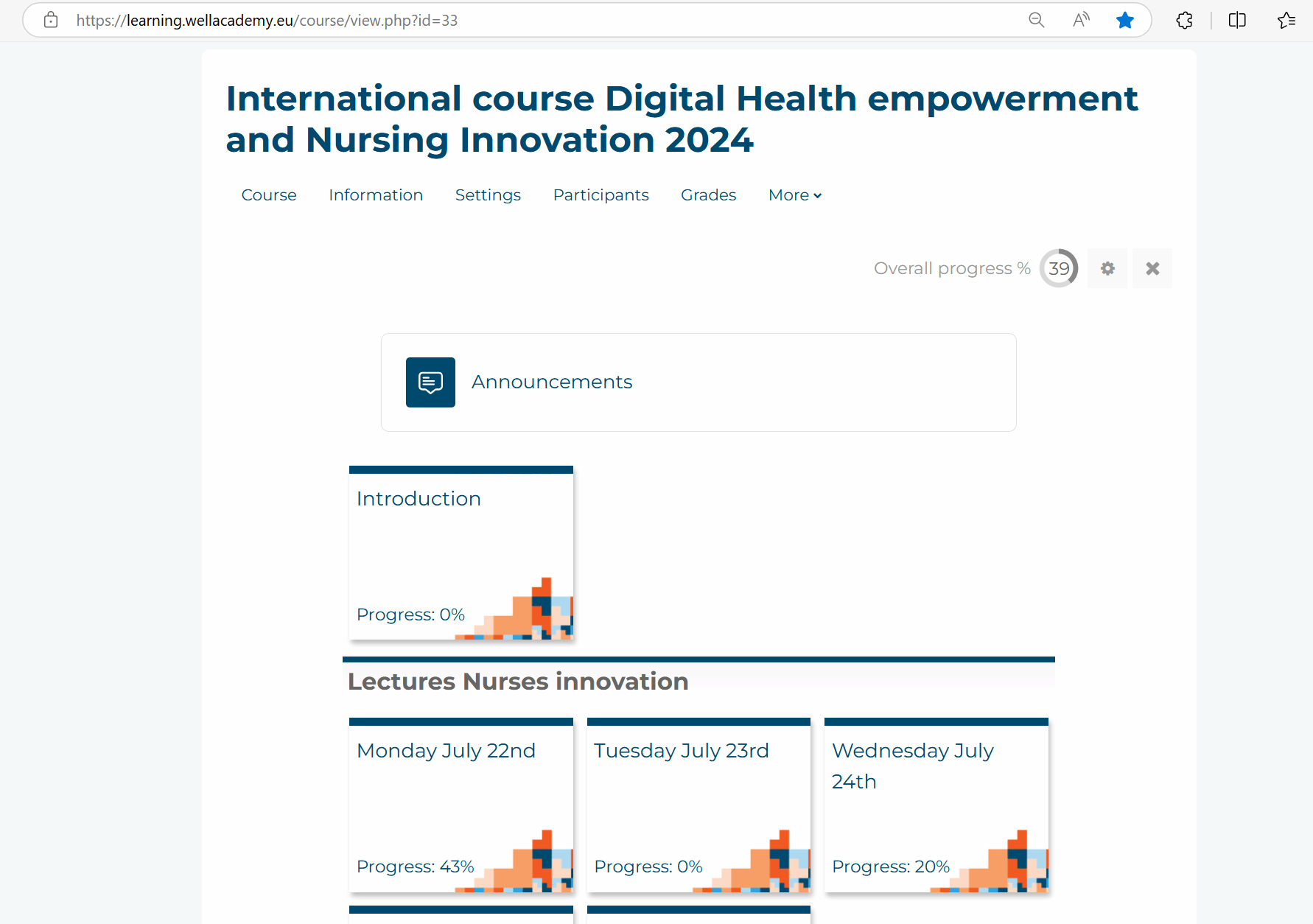Toggle the split screen icon

1237,20
